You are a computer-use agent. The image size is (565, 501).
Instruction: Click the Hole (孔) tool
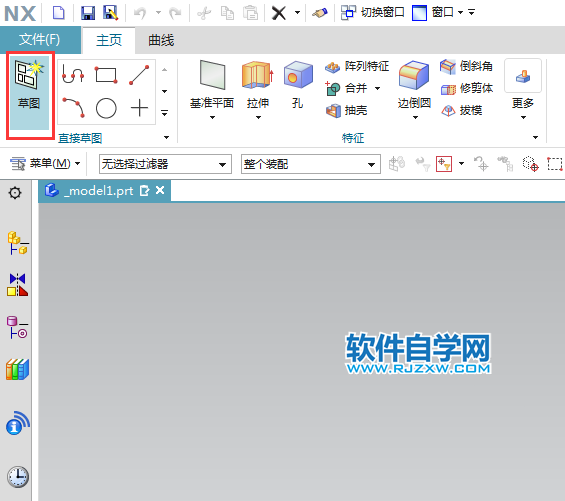[x=298, y=84]
